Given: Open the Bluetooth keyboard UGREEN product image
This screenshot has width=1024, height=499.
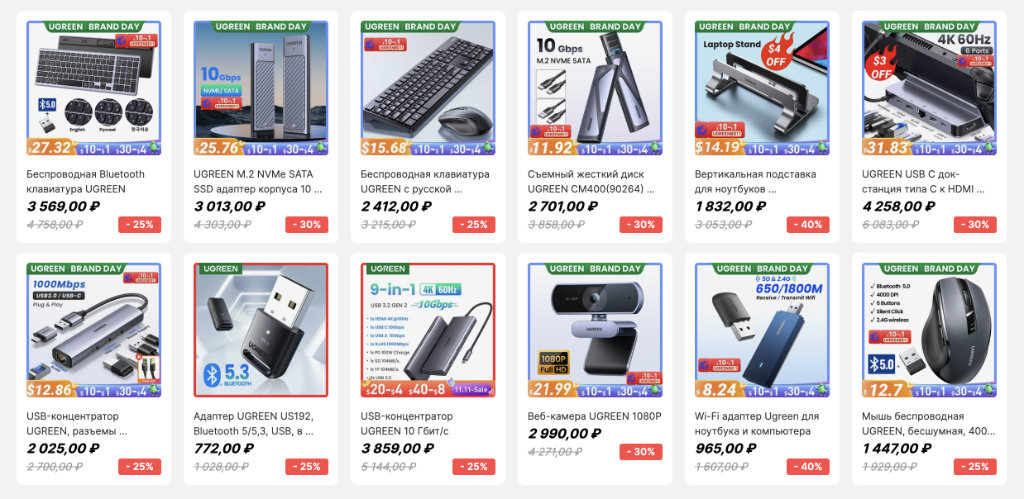Looking at the screenshot, I should [93, 88].
